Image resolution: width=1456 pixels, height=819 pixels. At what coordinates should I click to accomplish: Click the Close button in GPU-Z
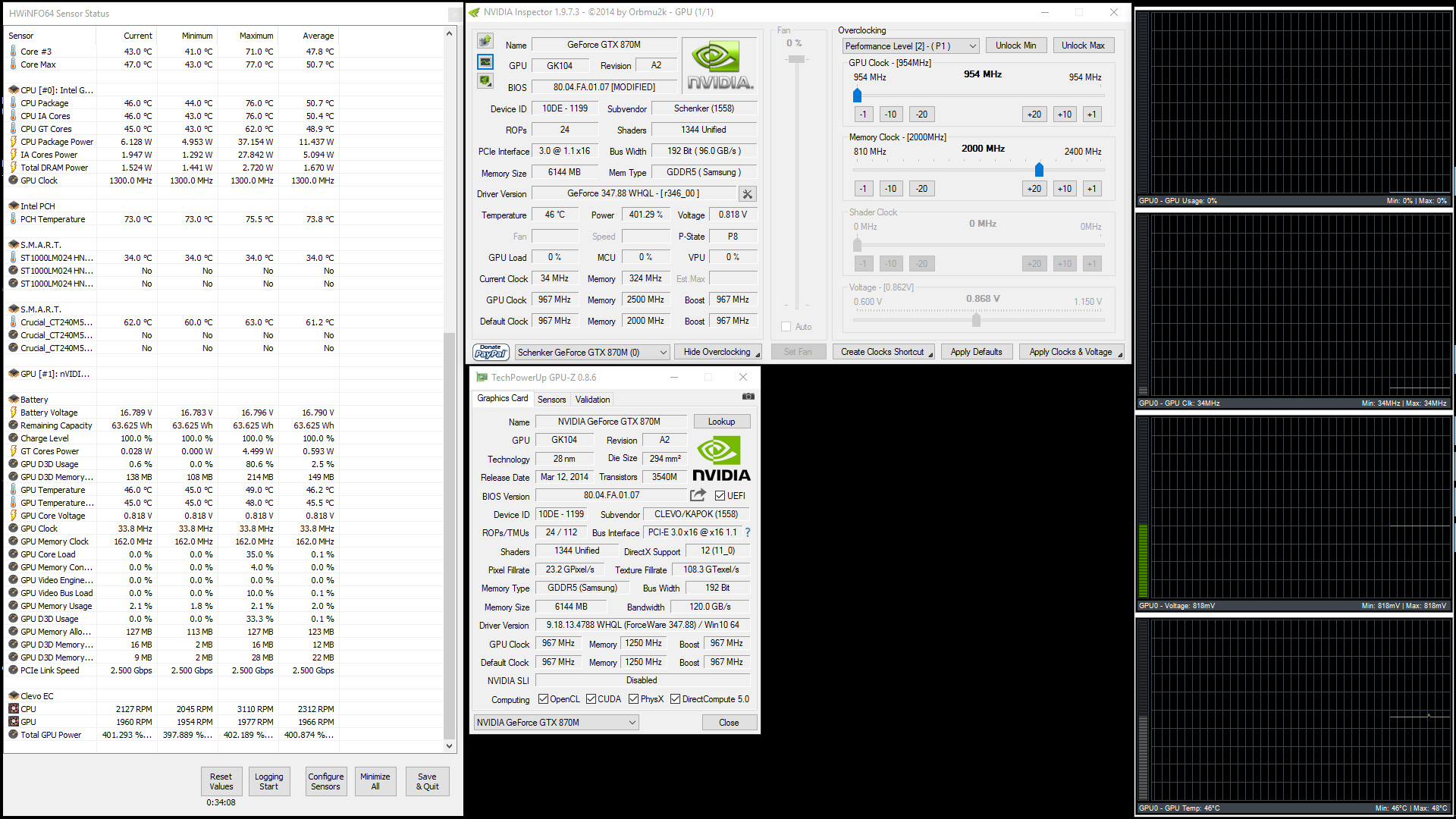pos(729,723)
